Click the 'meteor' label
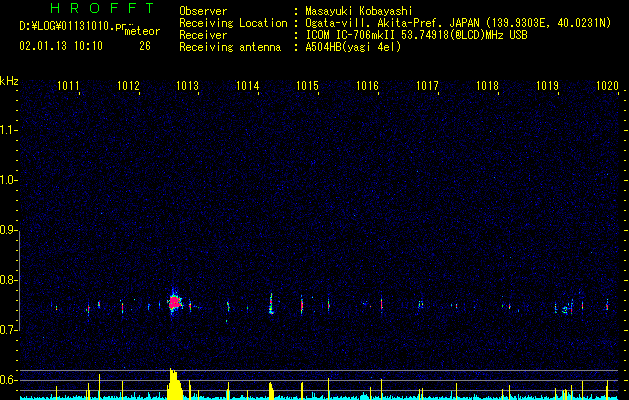The image size is (629, 400). pos(142,31)
